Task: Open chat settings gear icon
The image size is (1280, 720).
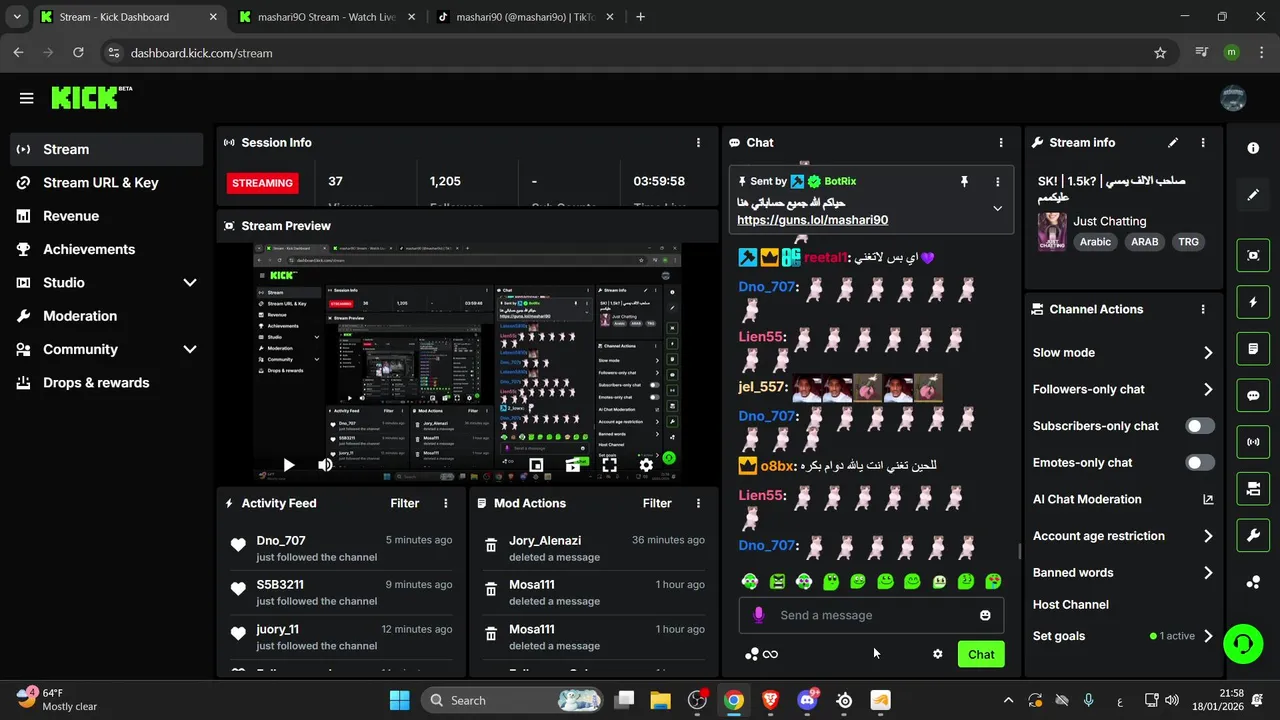Action: [x=937, y=654]
